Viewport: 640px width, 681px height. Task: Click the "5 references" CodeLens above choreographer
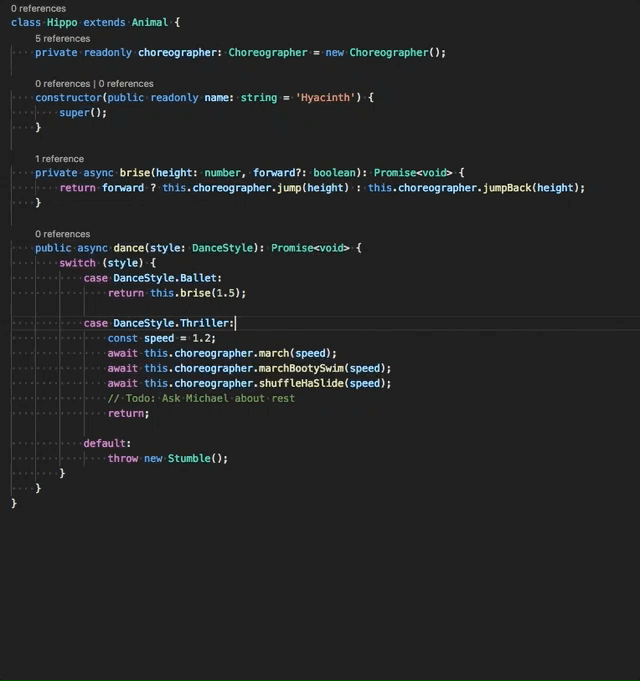pos(62,39)
